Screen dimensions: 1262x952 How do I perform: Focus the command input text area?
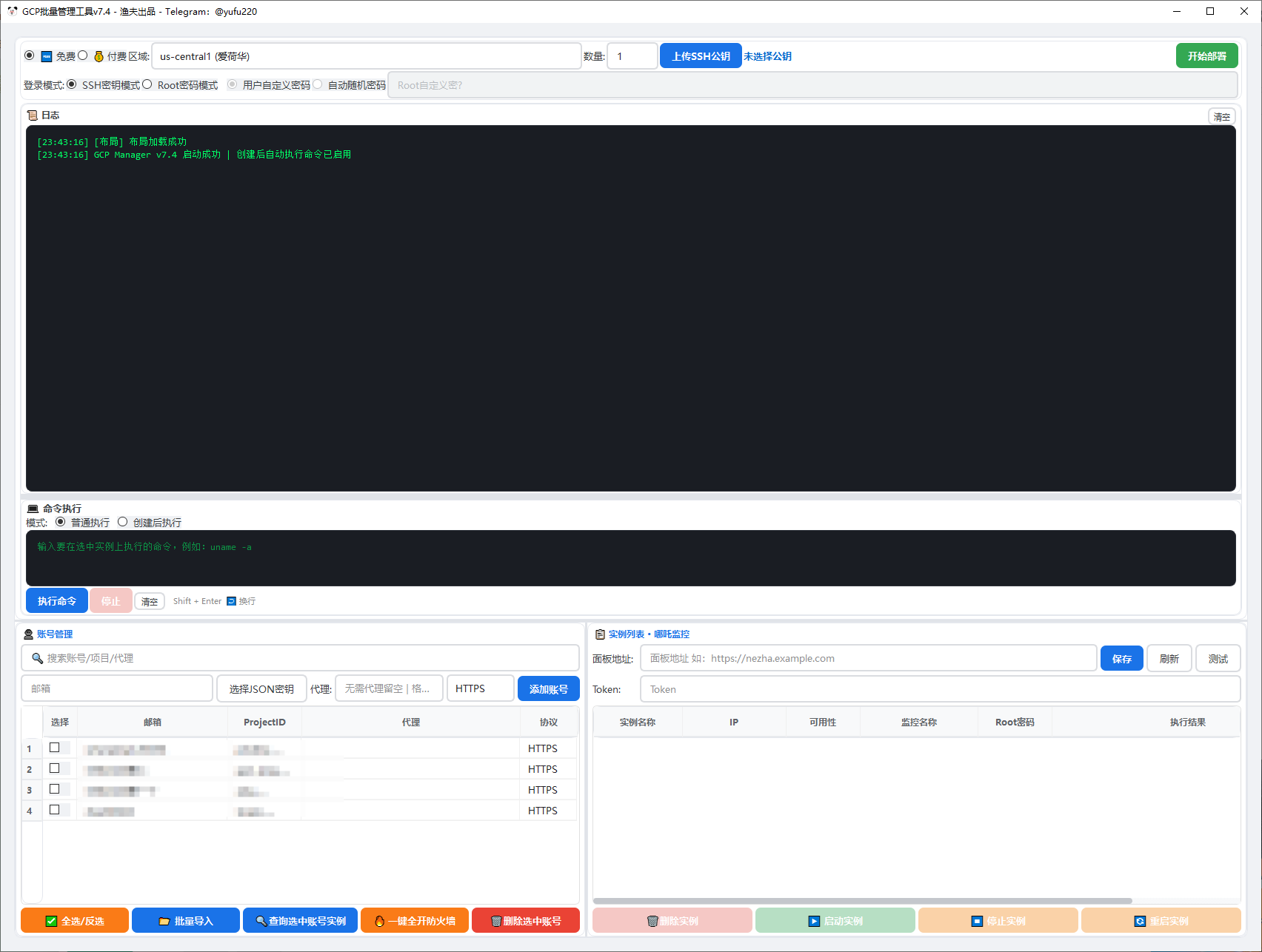pyautogui.click(x=630, y=558)
